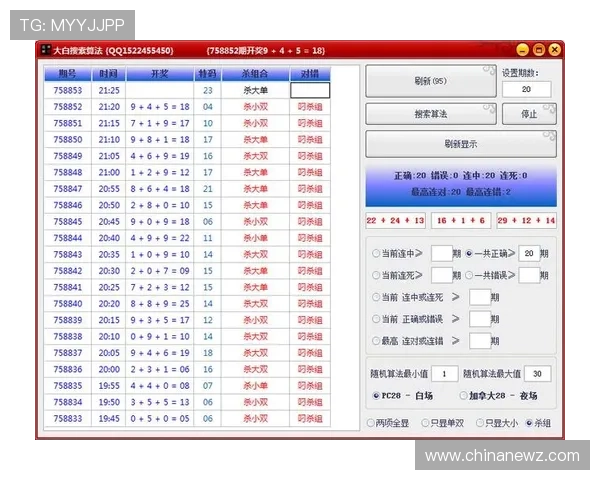600x480 pixels.
Task: Edit the 设置期数 input field
Action: [x=527, y=89]
